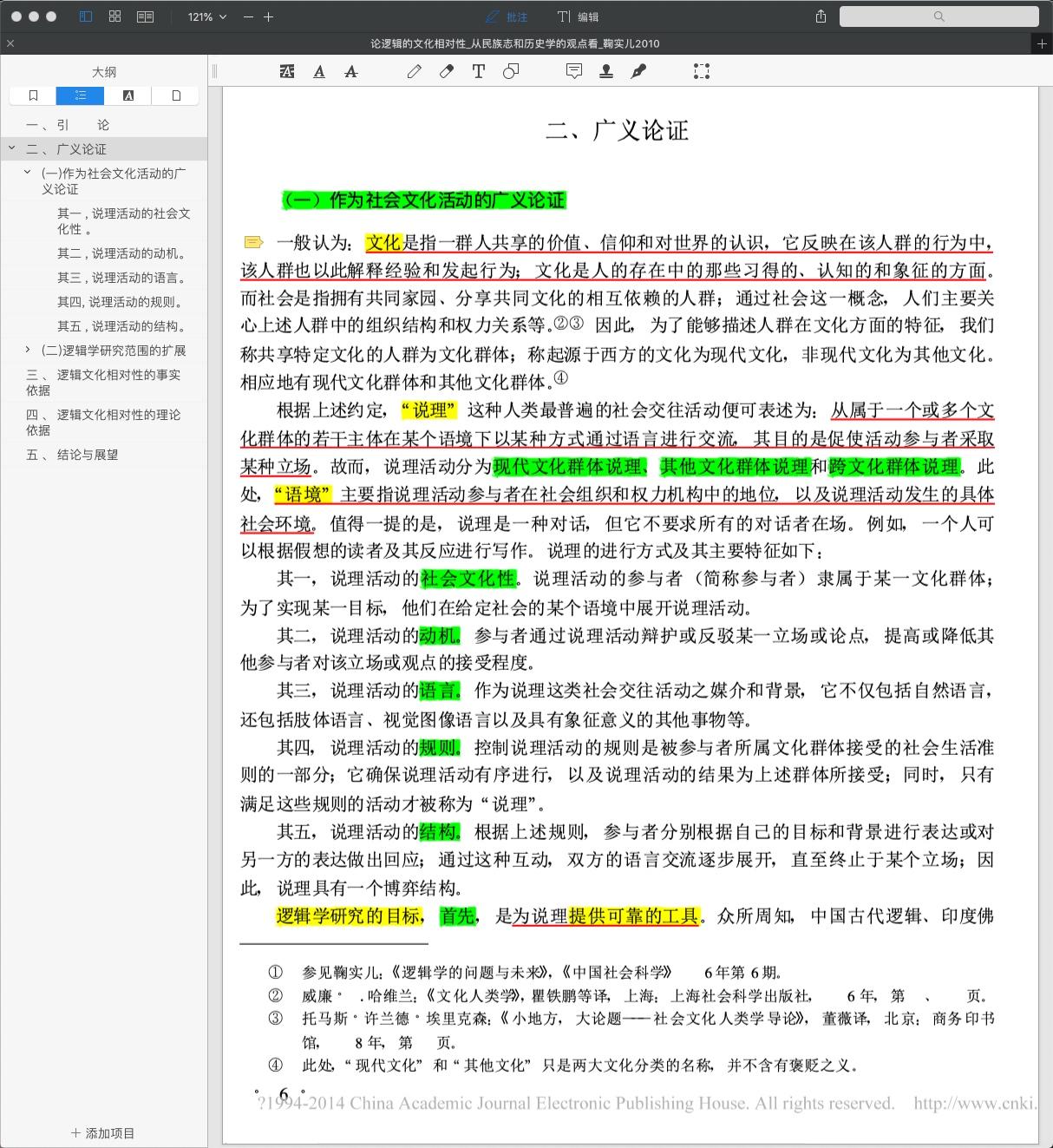Select the signature tool
Viewport: 1053px width, 1148px height.
638,71
